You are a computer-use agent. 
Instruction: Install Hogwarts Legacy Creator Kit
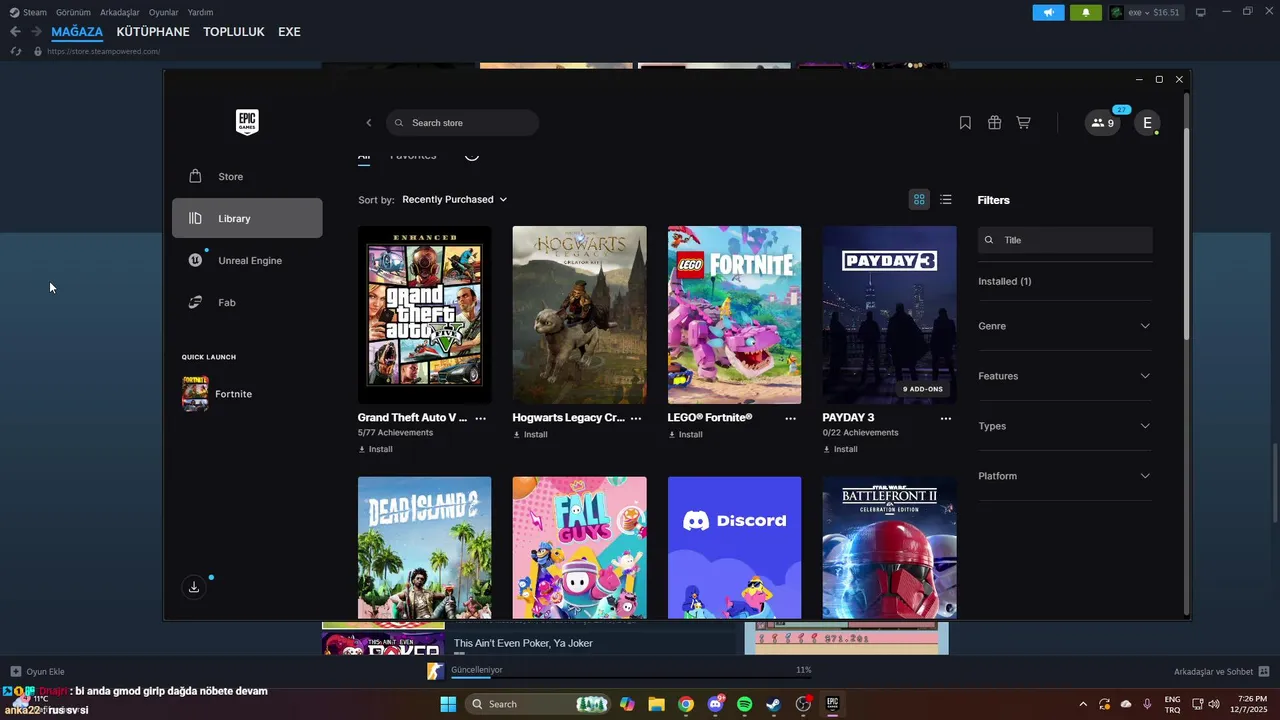(530, 434)
